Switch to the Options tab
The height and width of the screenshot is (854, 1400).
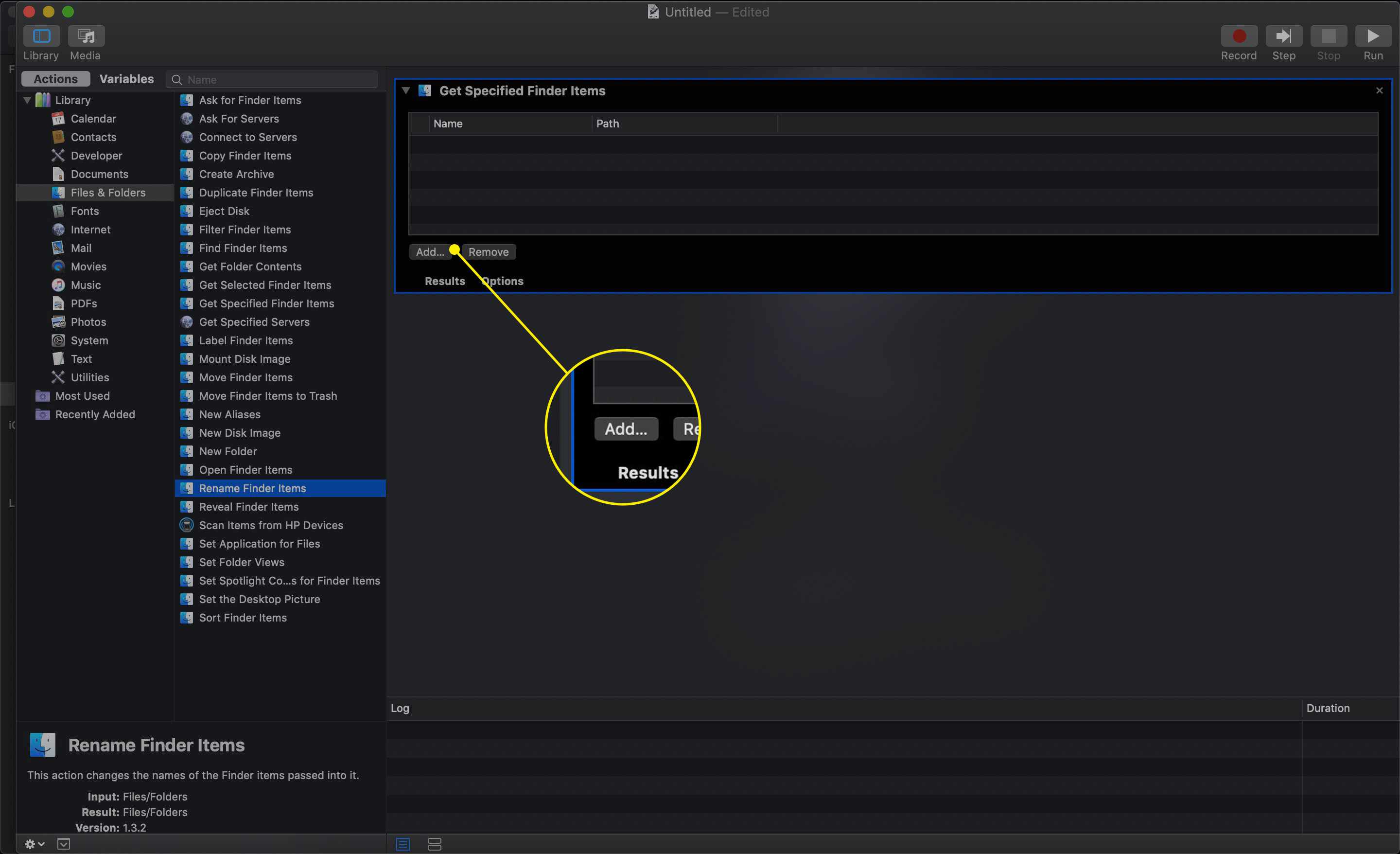point(502,281)
